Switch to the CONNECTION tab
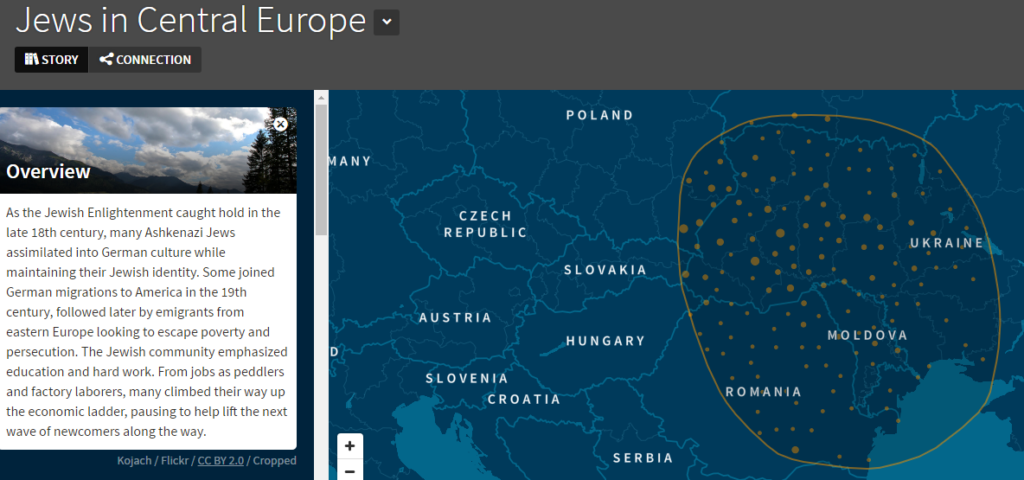 (x=145, y=60)
